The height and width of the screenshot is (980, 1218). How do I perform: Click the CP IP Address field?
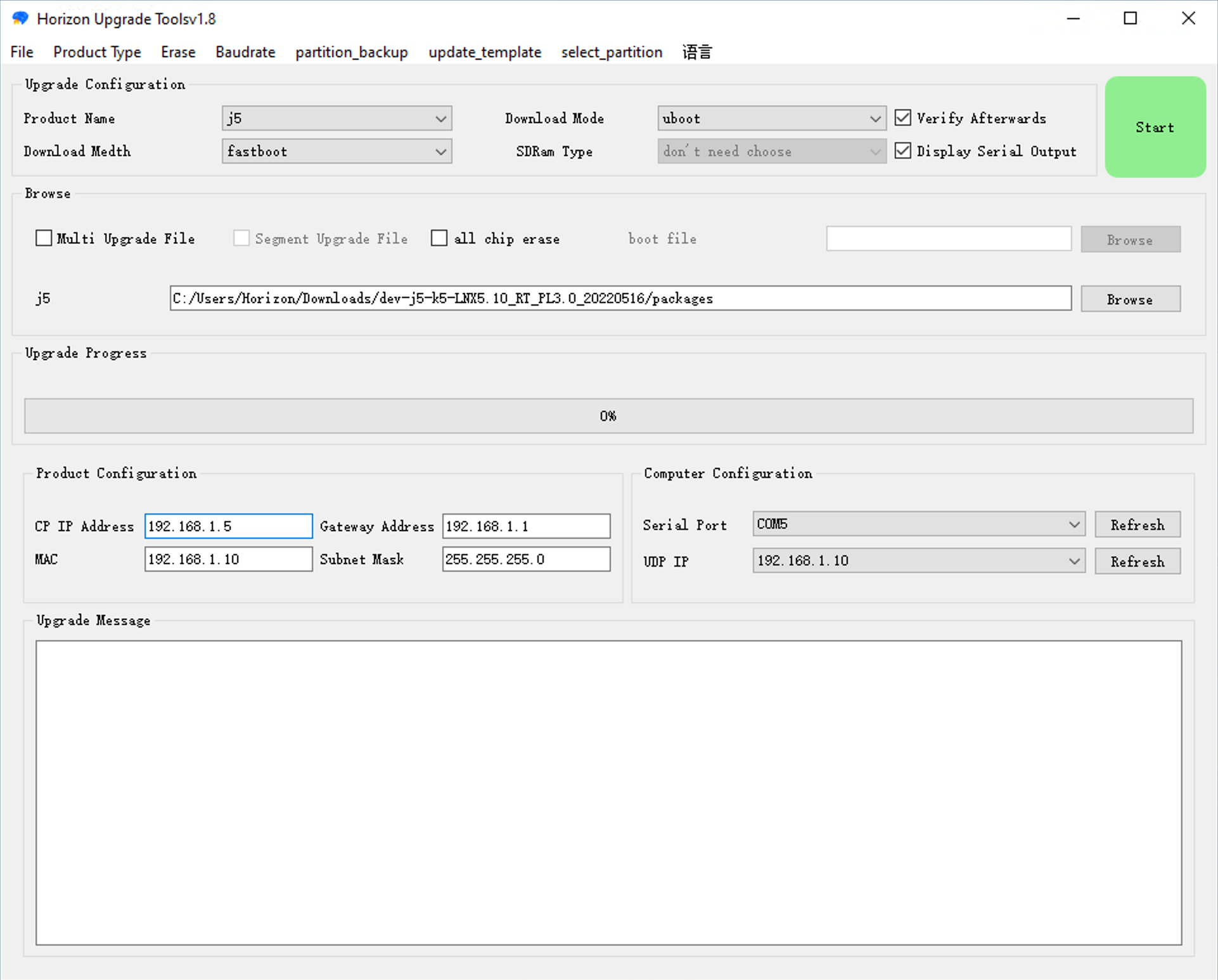pyautogui.click(x=228, y=526)
